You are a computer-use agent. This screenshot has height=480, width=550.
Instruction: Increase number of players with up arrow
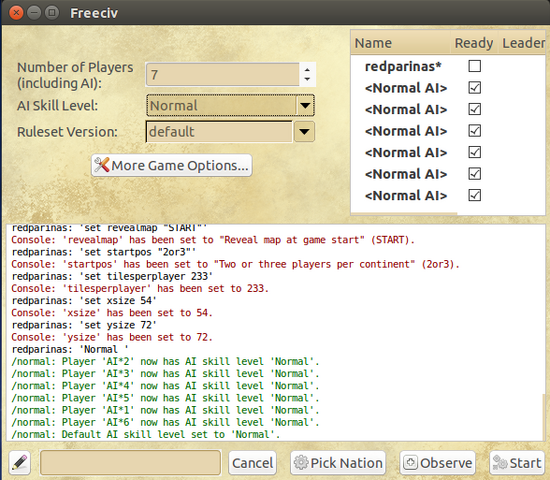point(307,69)
